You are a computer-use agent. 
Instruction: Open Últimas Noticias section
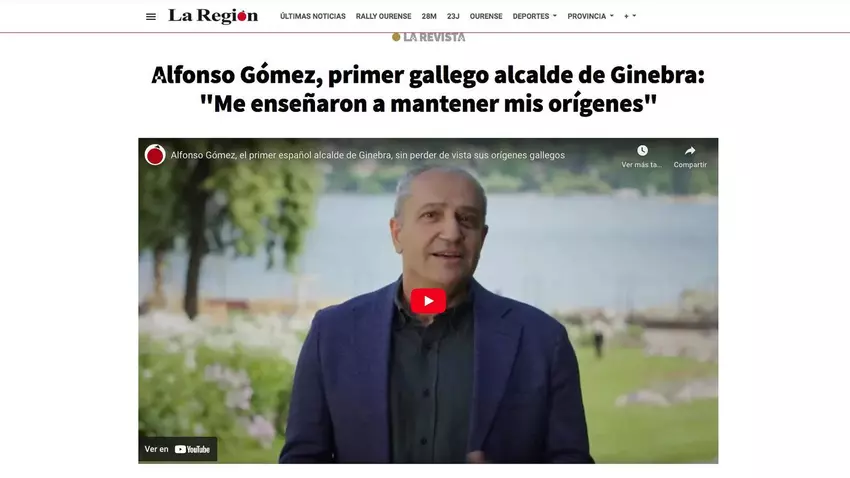[x=313, y=16]
